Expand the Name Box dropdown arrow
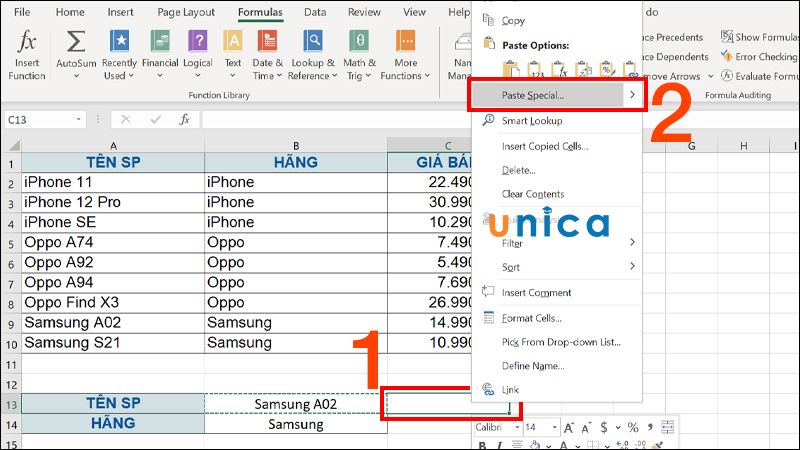 [x=79, y=120]
